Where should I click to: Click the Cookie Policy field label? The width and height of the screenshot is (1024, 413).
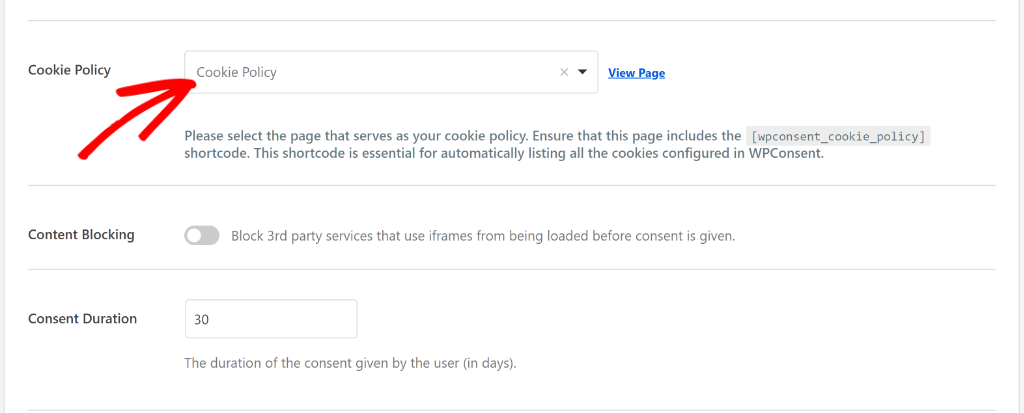[69, 70]
